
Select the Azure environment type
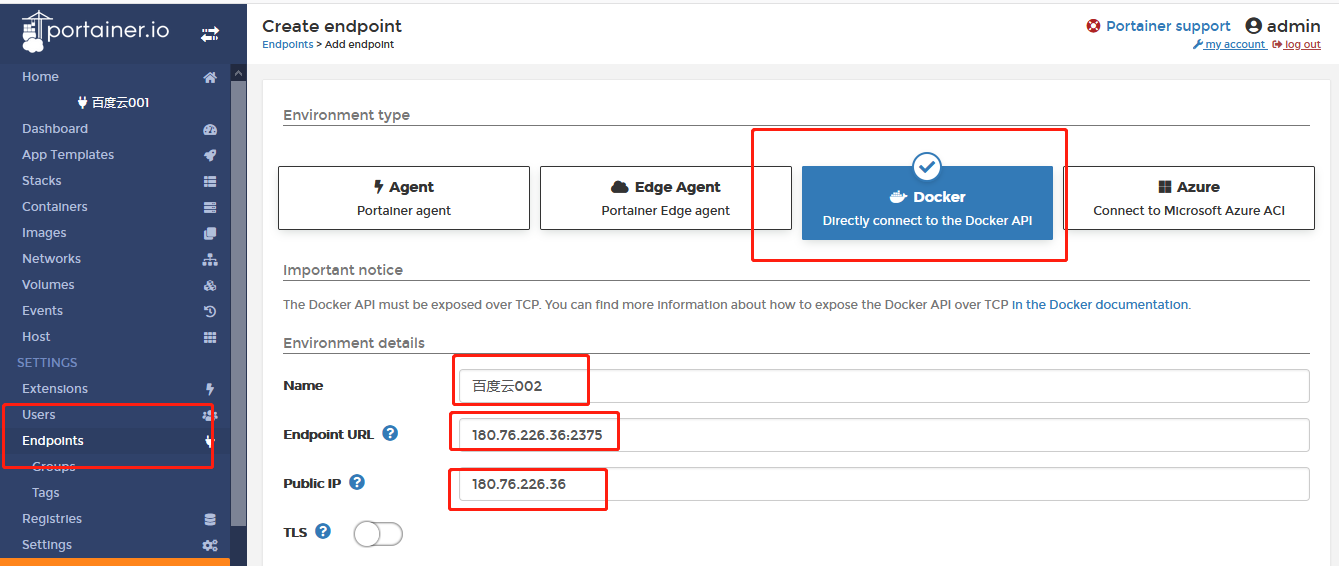(x=1189, y=198)
